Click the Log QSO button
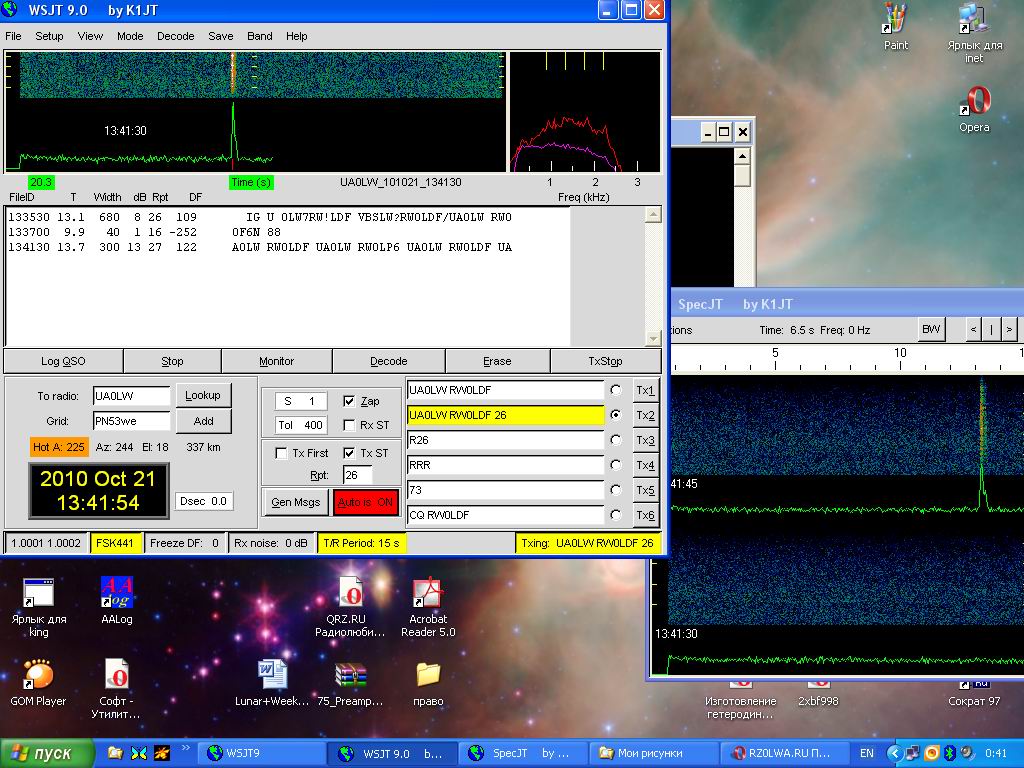 pyautogui.click(x=63, y=361)
